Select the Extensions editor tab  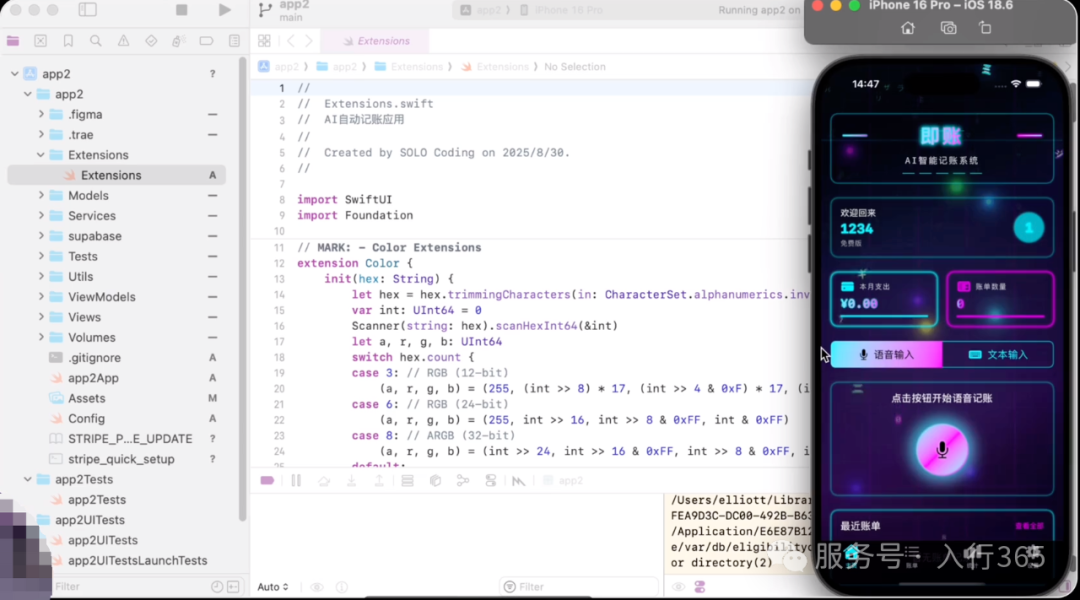[376, 41]
